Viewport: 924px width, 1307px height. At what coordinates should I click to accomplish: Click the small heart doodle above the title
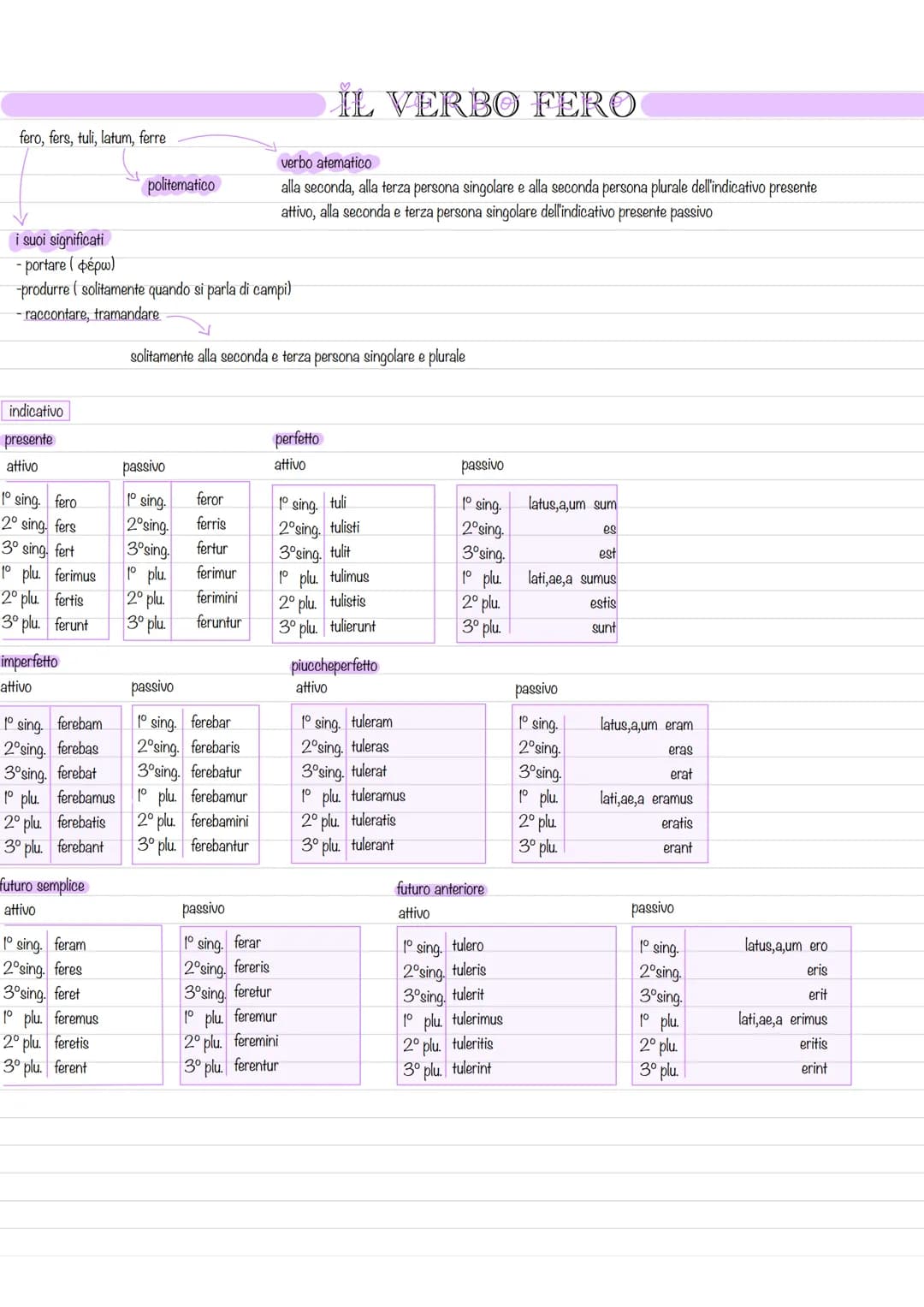345,86
